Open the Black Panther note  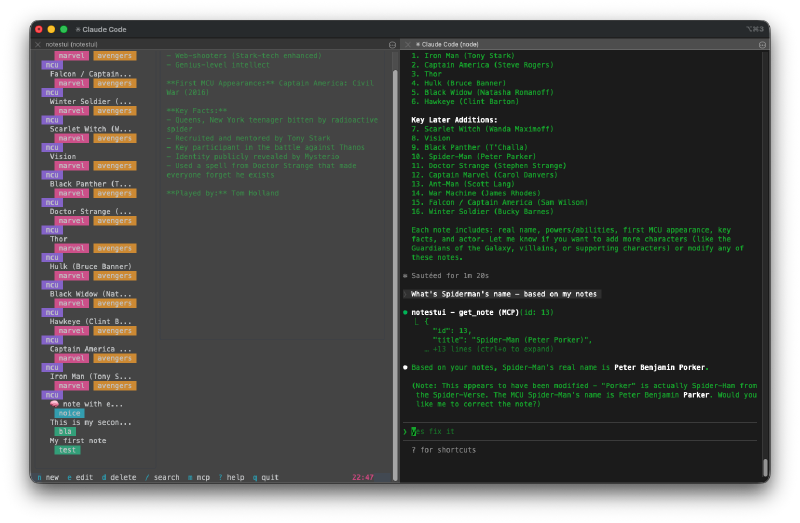(90, 184)
